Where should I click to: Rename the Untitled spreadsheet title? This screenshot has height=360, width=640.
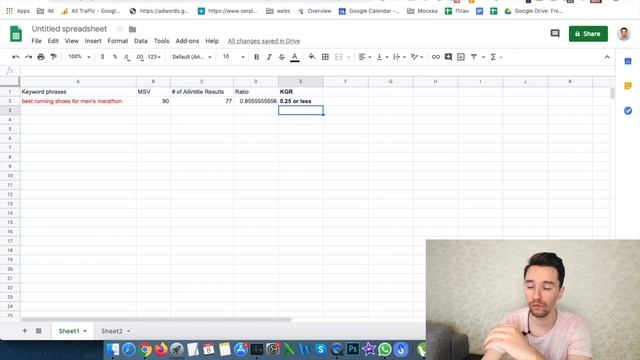[x=69, y=29]
